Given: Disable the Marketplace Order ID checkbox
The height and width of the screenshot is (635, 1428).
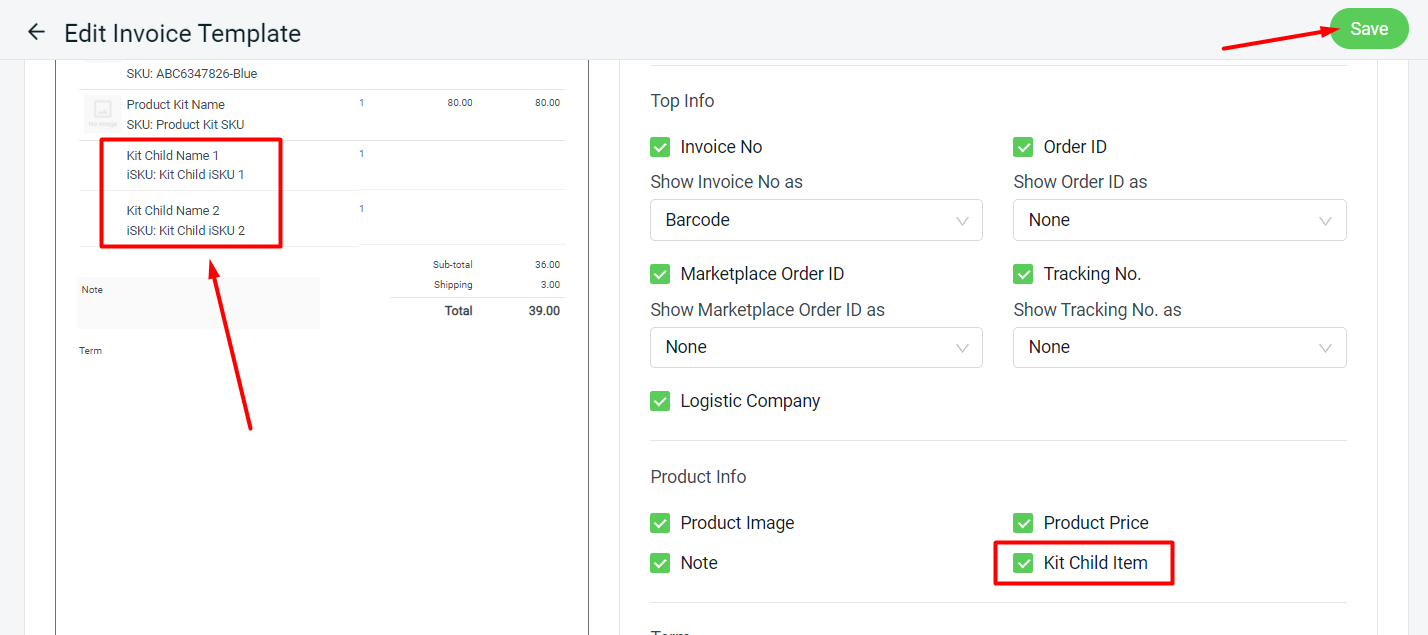Looking at the screenshot, I should coord(660,274).
